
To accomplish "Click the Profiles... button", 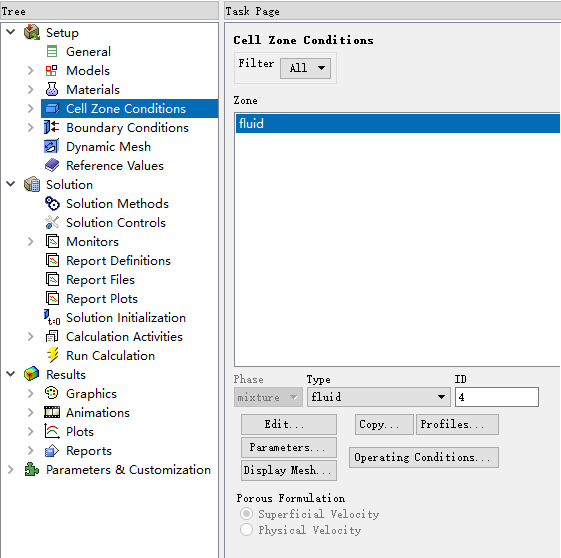I will point(457,424).
